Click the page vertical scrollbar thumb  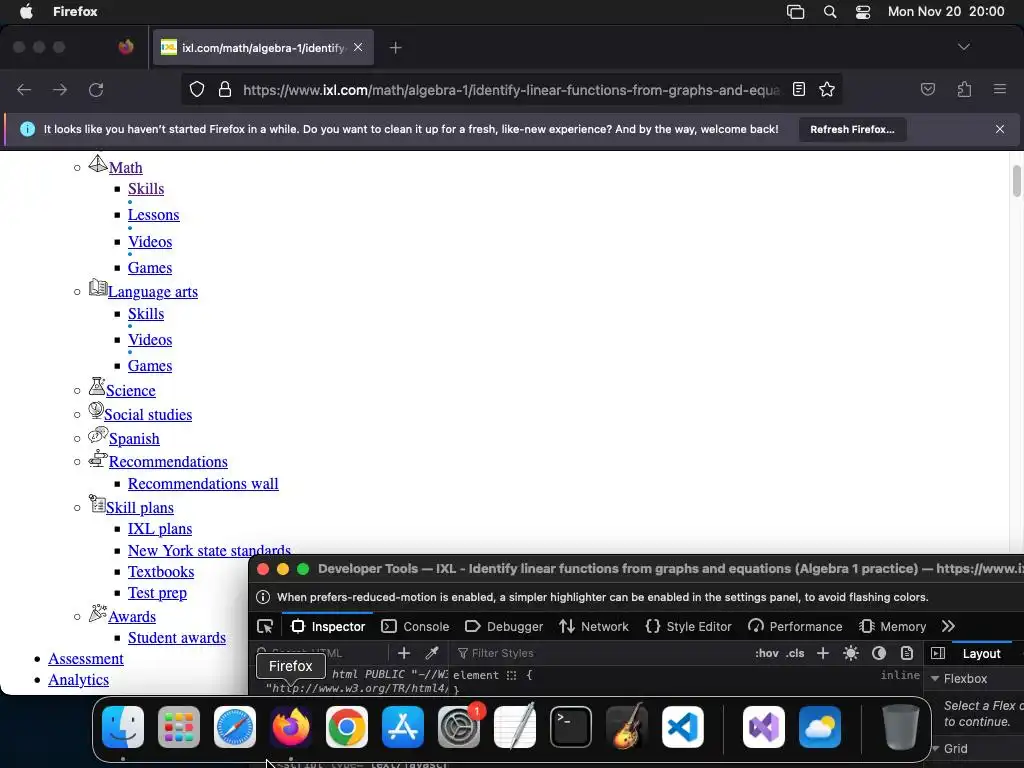point(1016,180)
